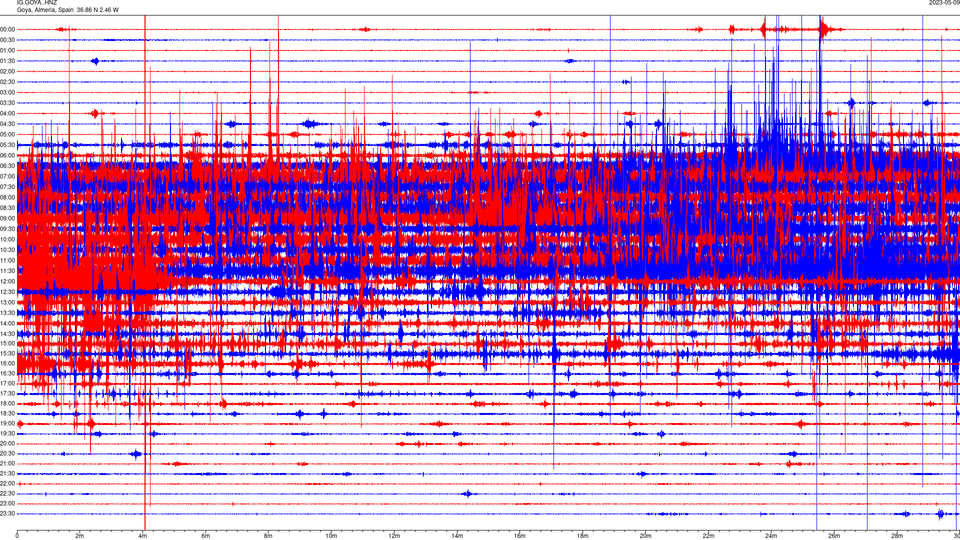Pick the 07:00 row time label
The width and height of the screenshot is (960, 540).
8,176
